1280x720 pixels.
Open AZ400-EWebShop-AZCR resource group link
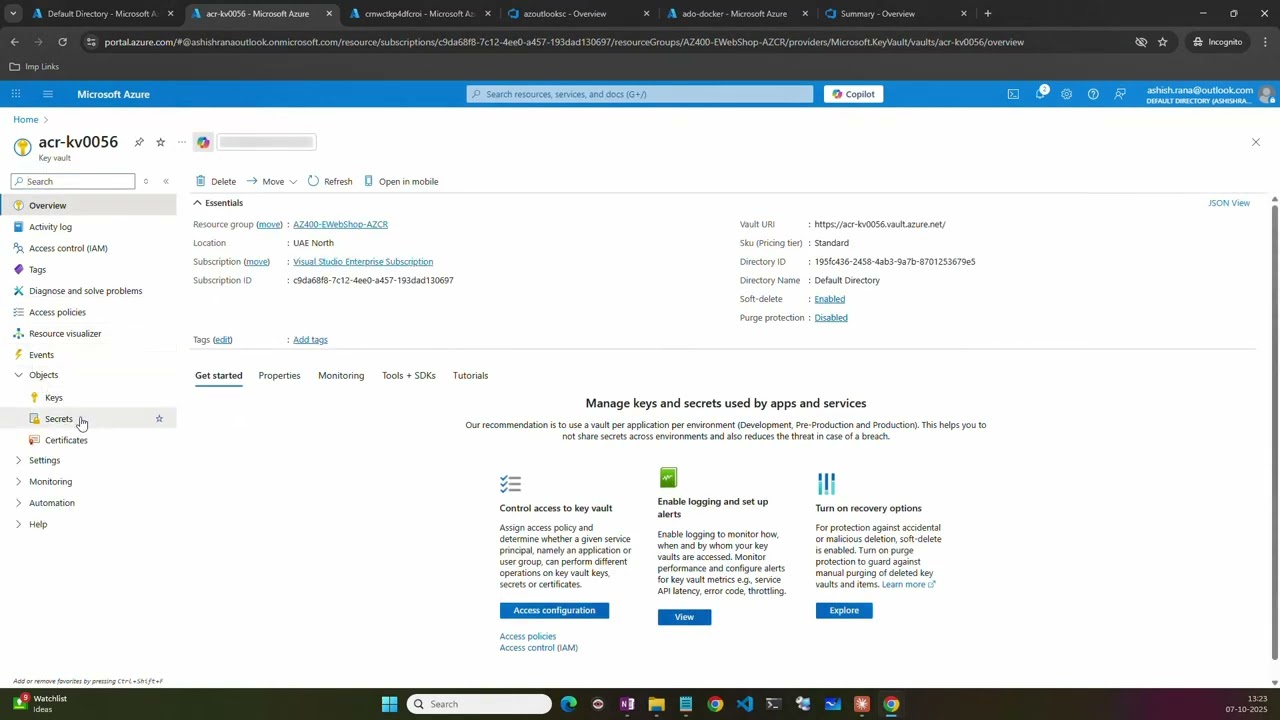[x=340, y=224]
